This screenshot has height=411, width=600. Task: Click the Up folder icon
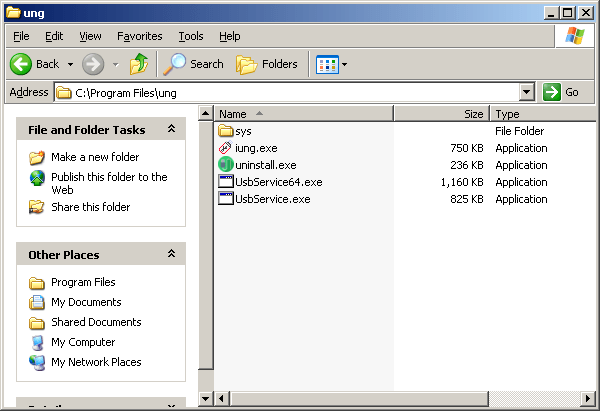139,64
